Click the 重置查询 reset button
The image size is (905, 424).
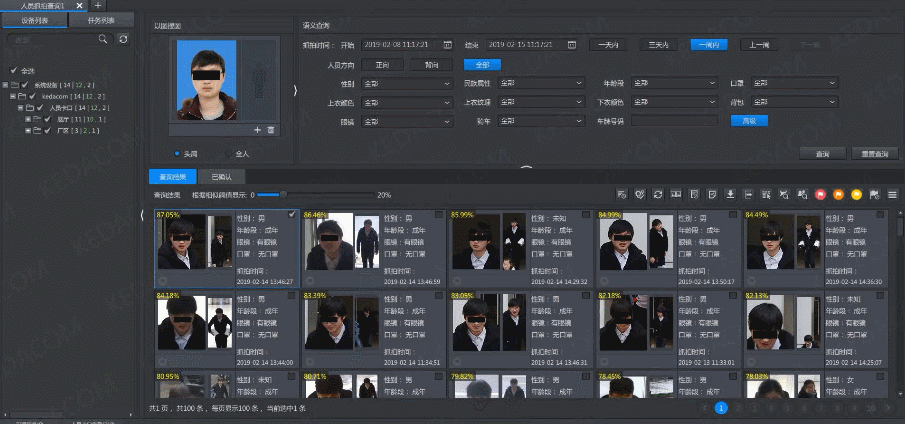click(x=875, y=154)
